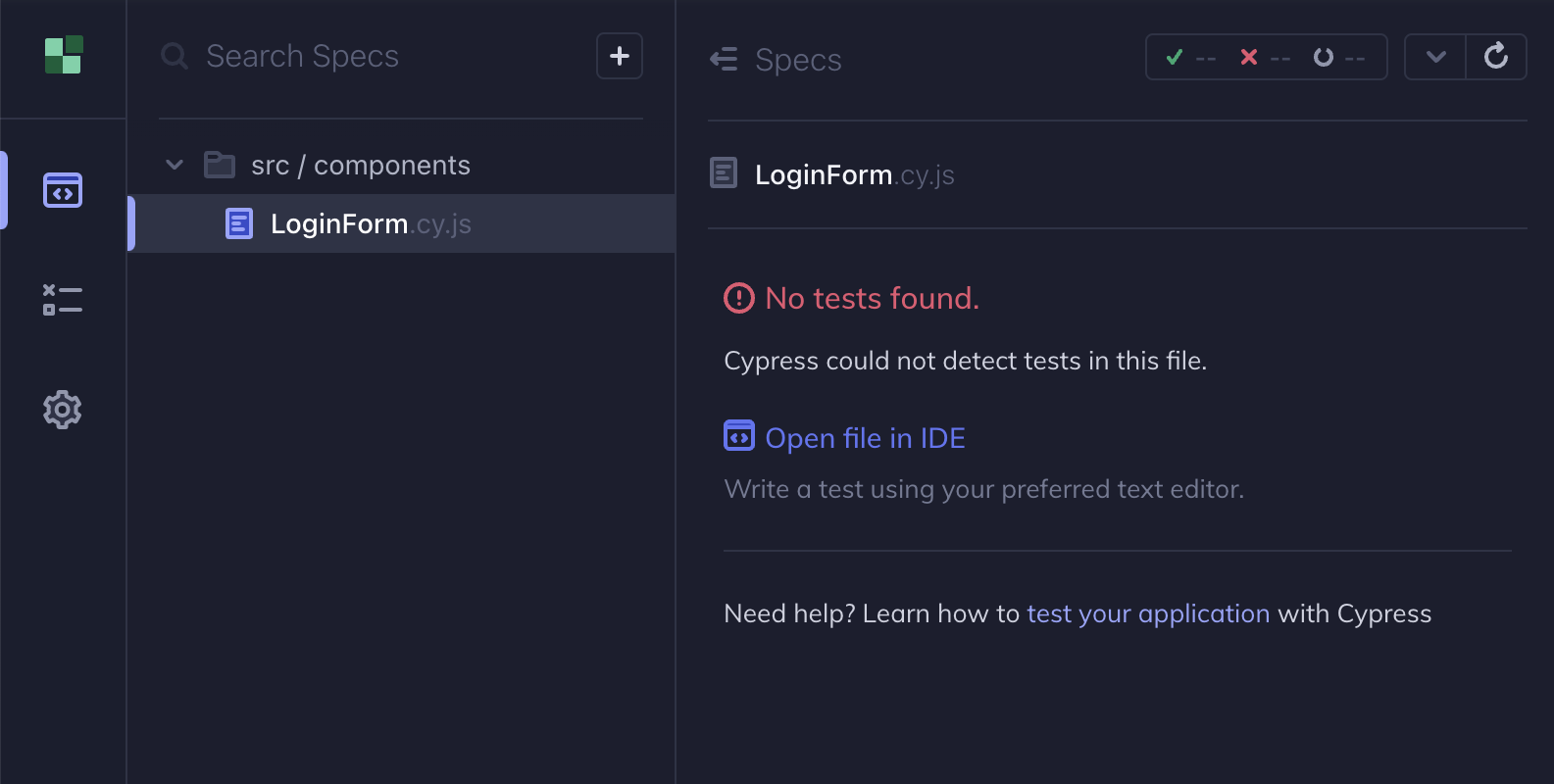This screenshot has width=1554, height=784.
Task: Open the Specs page in sidebar
Action: click(x=63, y=190)
